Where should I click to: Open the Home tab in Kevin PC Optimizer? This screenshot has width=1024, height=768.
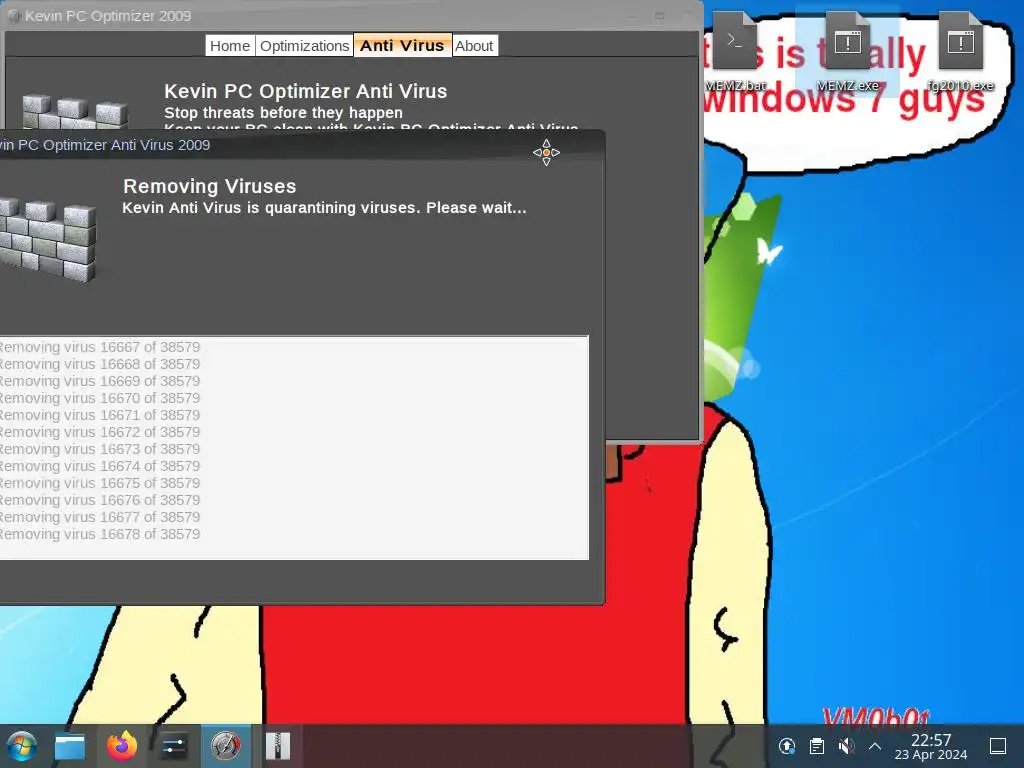point(230,46)
